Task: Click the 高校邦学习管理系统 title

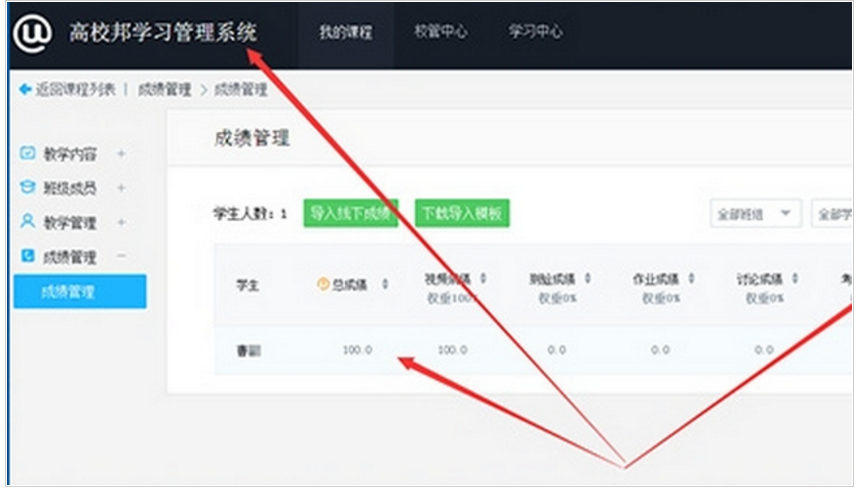Action: pyautogui.click(x=163, y=32)
